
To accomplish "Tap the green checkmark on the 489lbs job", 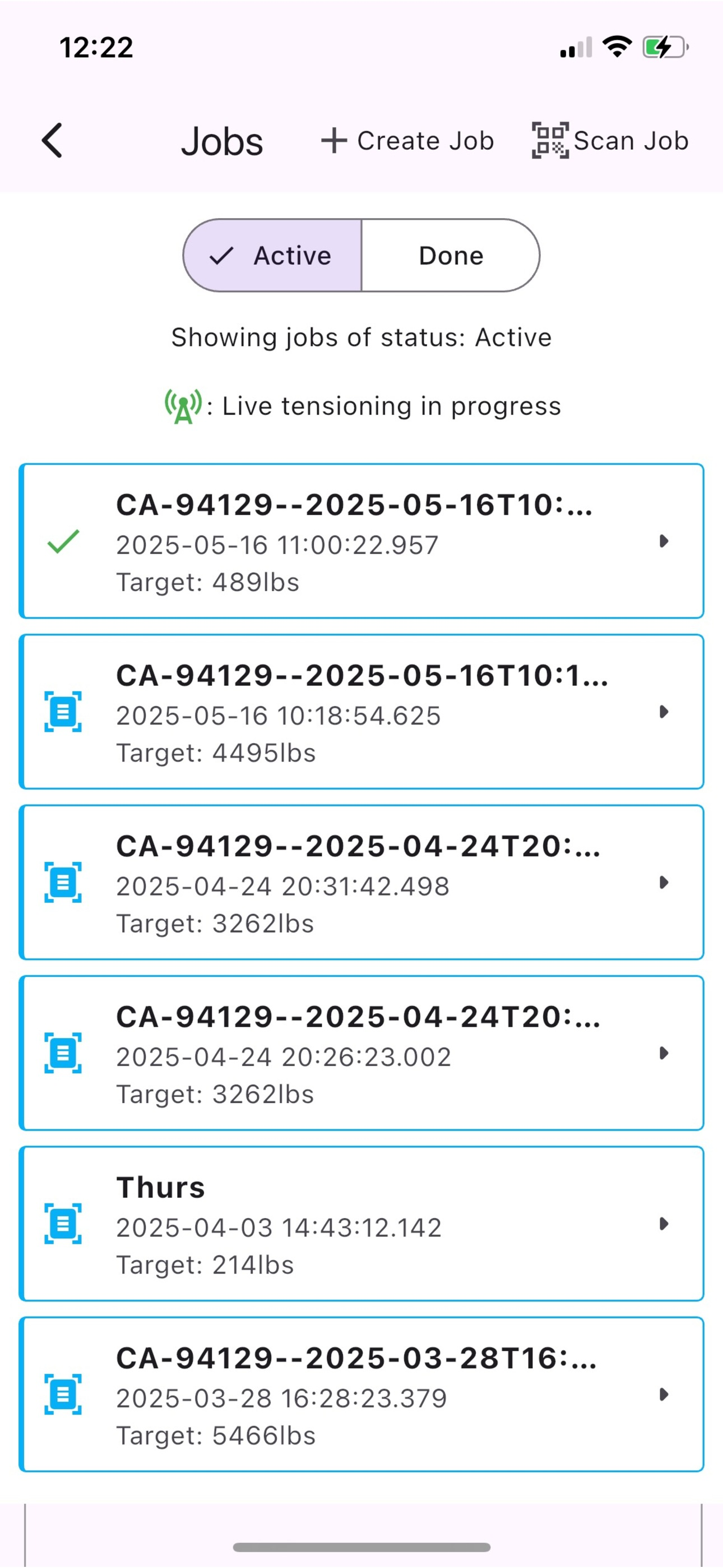I will (x=63, y=541).
